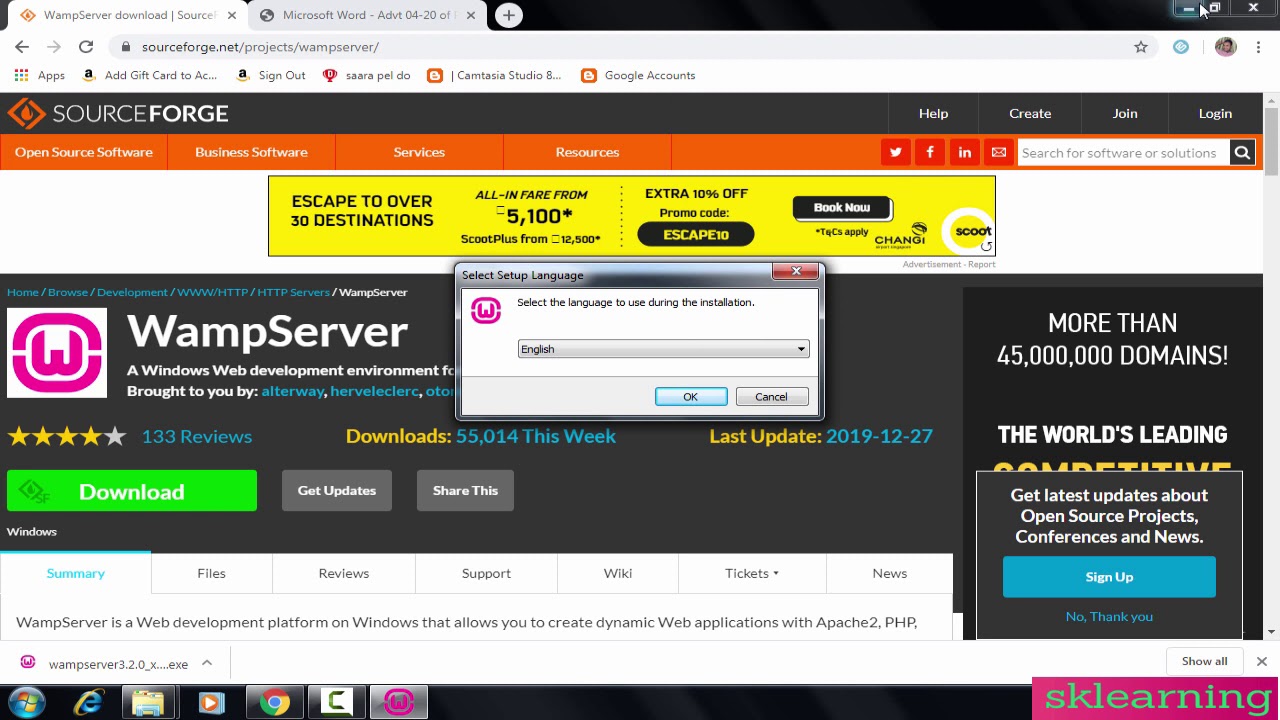Click Cancel in the setup dialog
Viewport: 1280px width, 720px height.
pyautogui.click(x=771, y=397)
